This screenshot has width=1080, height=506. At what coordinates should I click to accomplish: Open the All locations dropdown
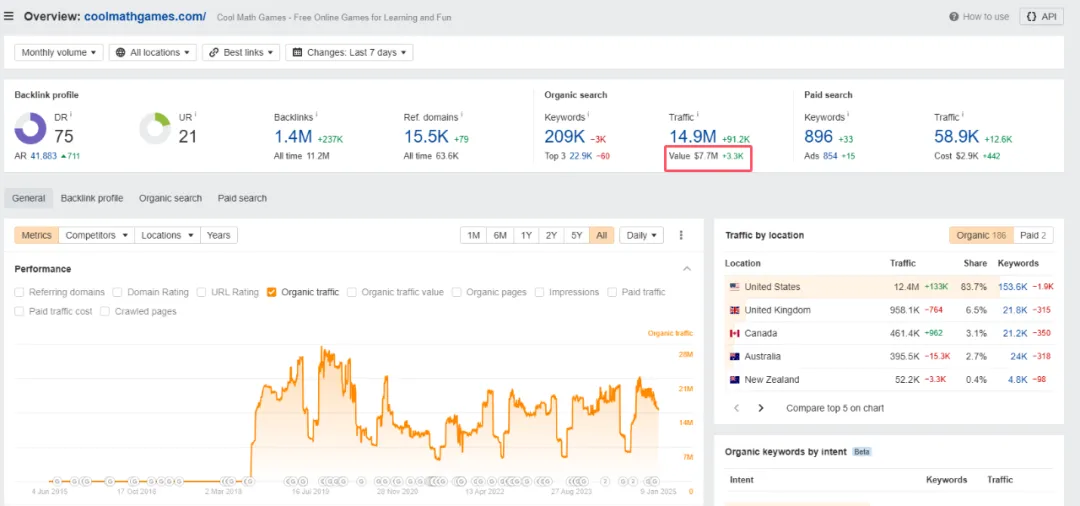tap(153, 52)
